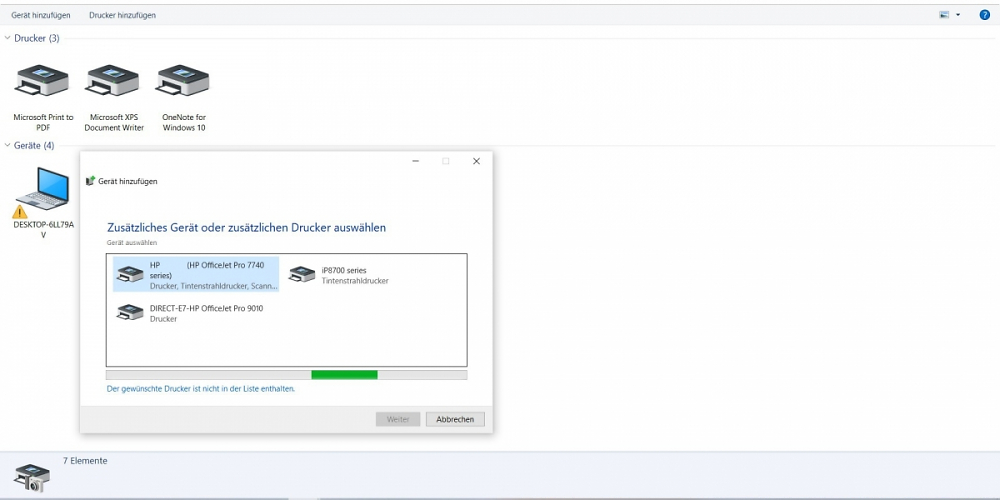
Task: Select the 'iP8700 series' device name text
Action: point(344,270)
